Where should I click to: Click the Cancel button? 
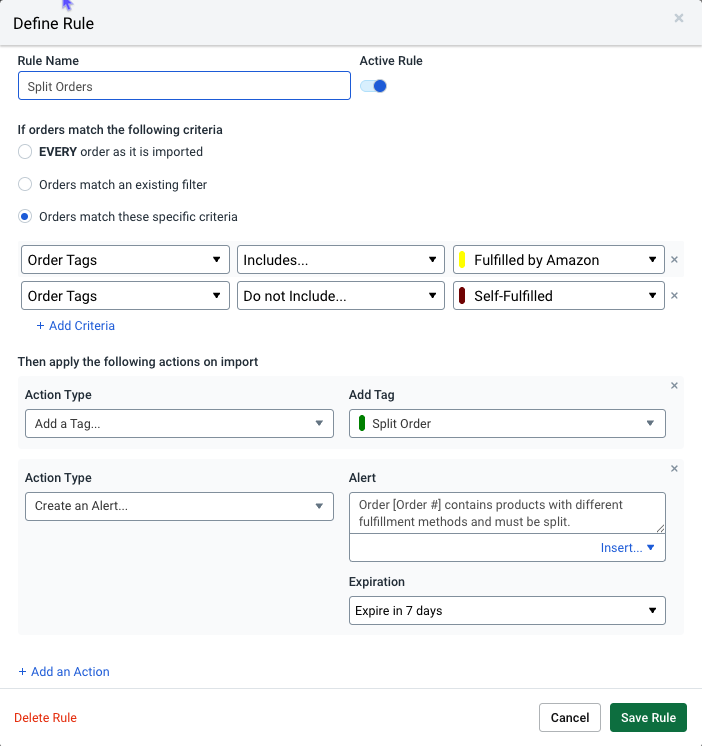click(570, 717)
